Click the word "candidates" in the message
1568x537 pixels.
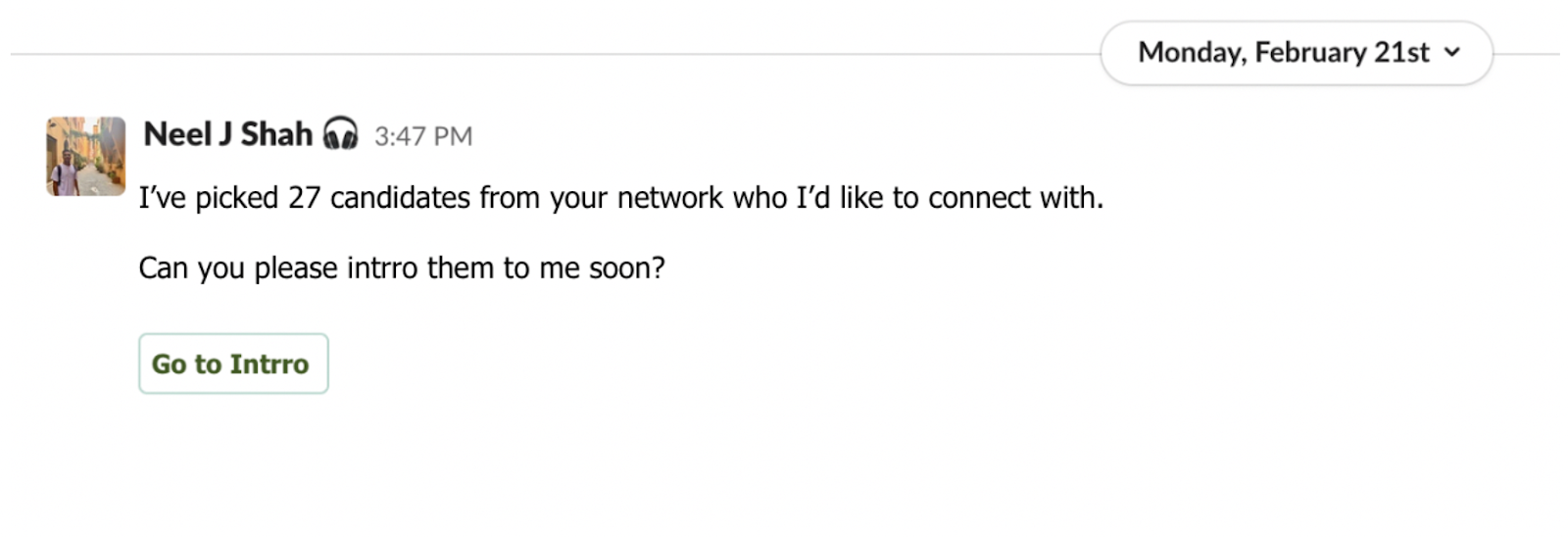click(400, 198)
